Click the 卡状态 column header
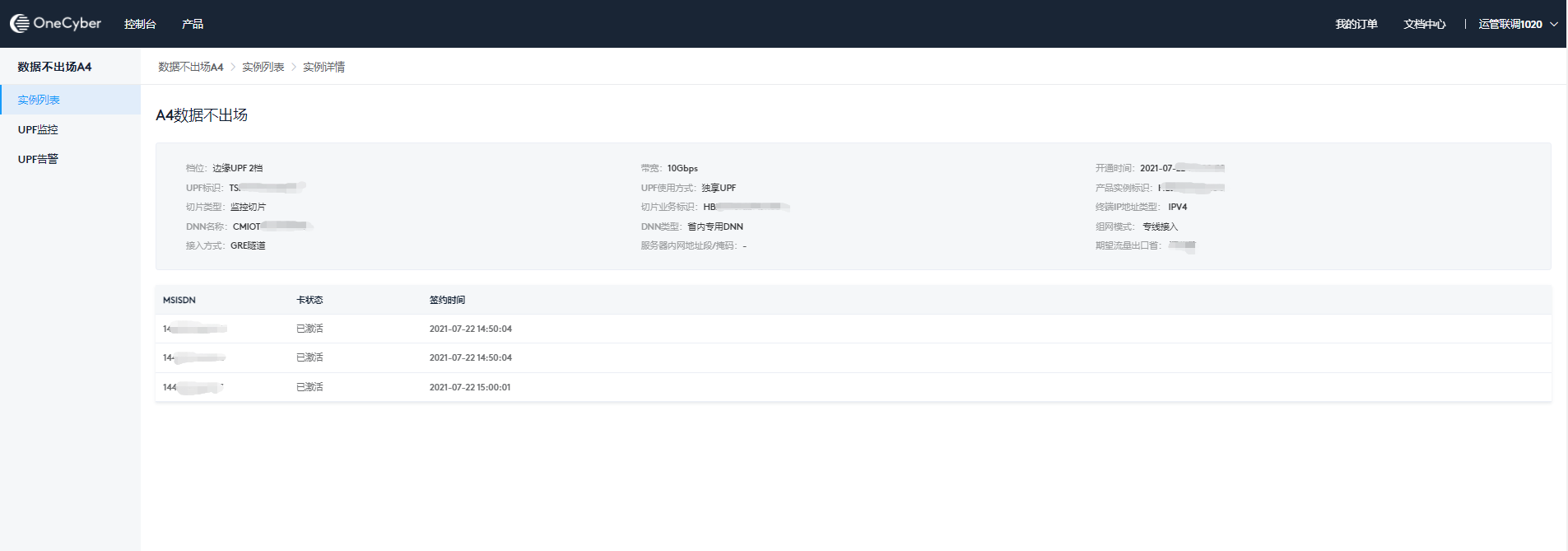 (x=309, y=300)
